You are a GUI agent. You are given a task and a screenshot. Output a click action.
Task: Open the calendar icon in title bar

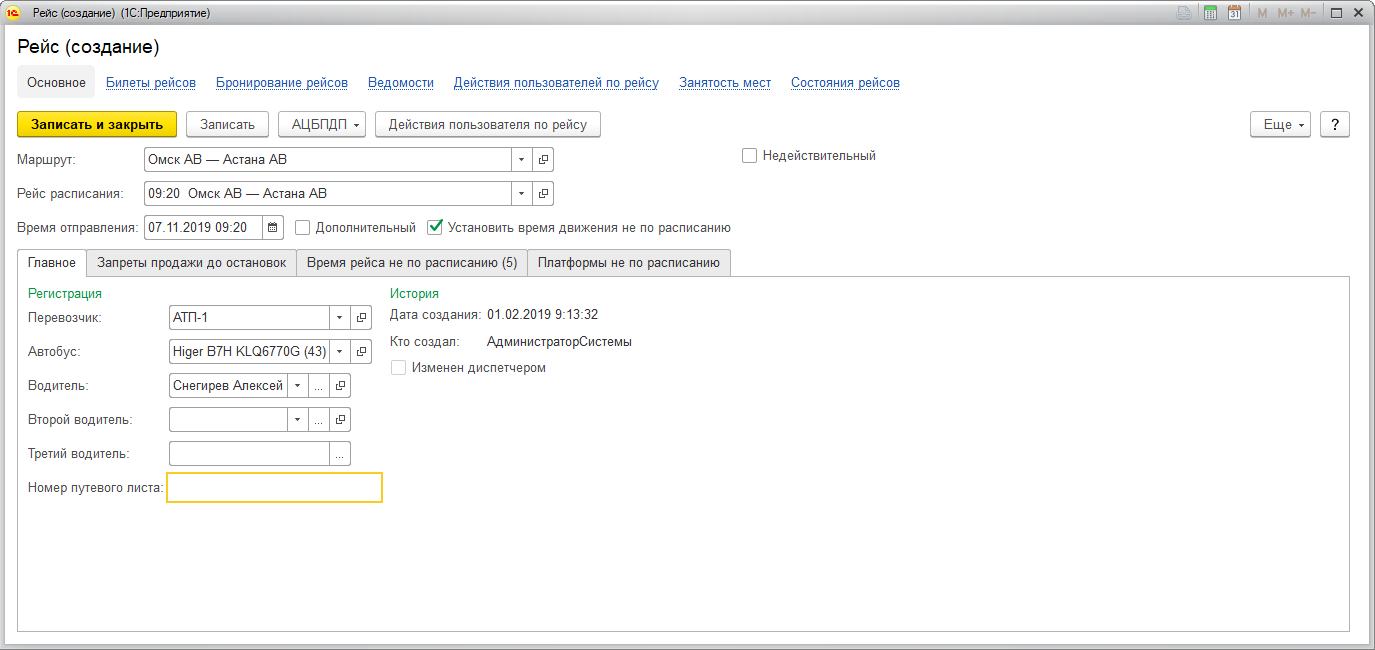coord(1234,13)
